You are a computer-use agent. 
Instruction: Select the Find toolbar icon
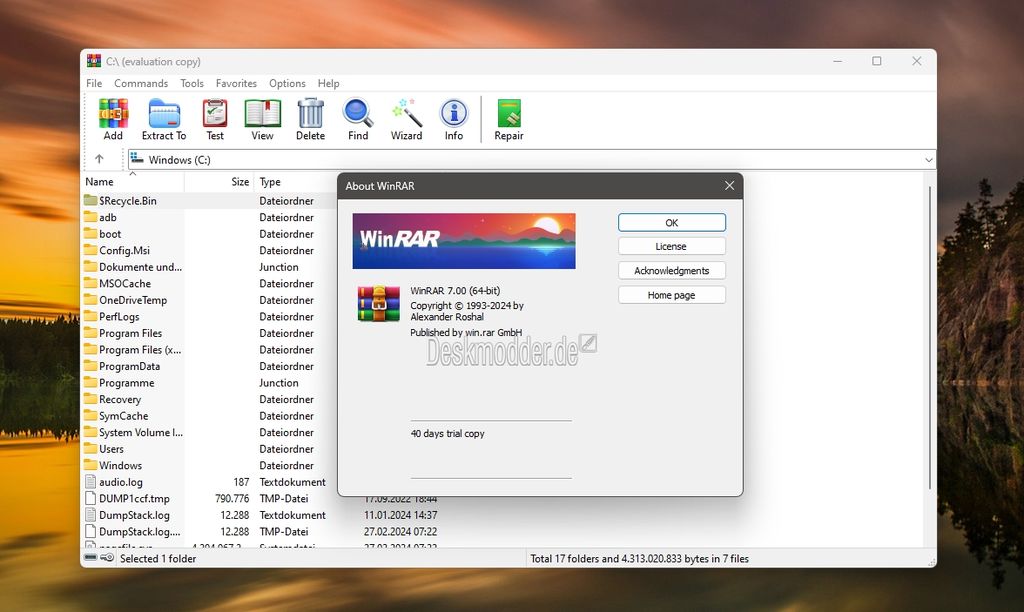coord(358,117)
